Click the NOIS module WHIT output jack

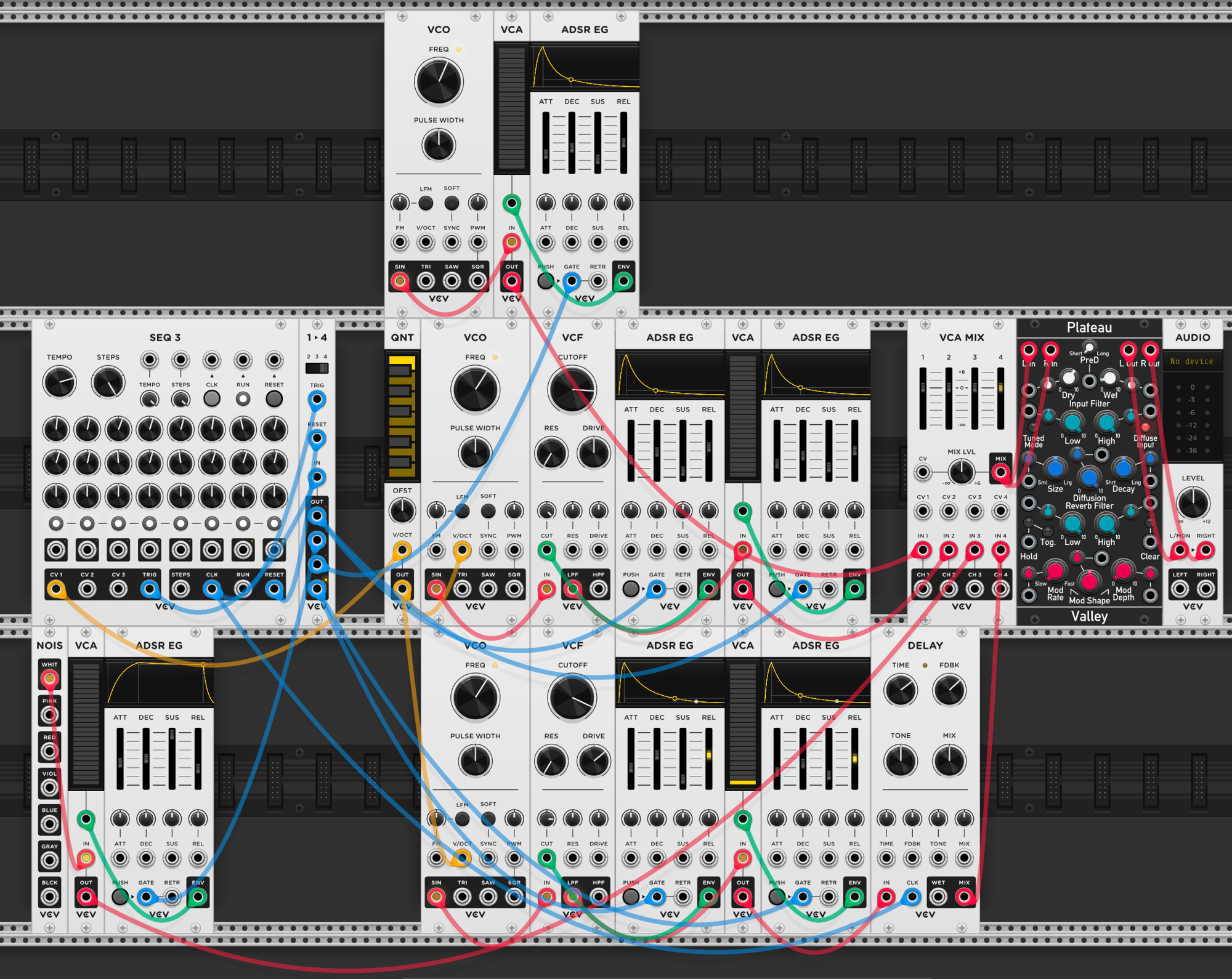click(49, 679)
